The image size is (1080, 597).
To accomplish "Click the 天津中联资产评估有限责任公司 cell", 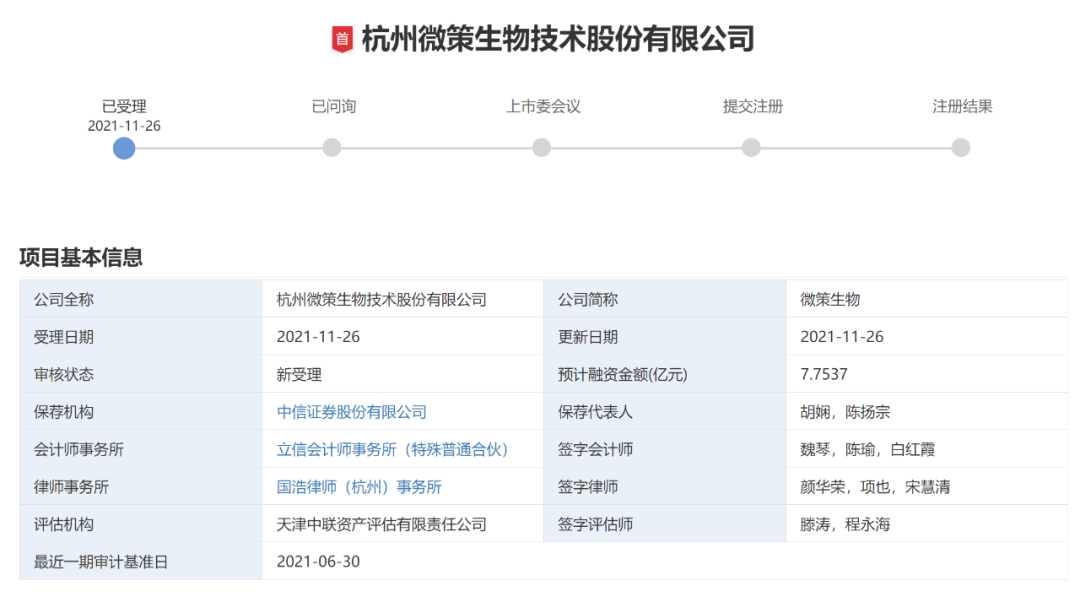I will 381,524.
